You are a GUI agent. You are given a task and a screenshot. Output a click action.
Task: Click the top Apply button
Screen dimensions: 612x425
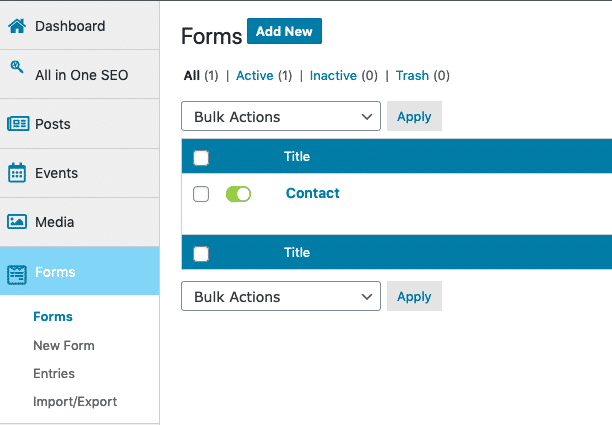point(414,116)
